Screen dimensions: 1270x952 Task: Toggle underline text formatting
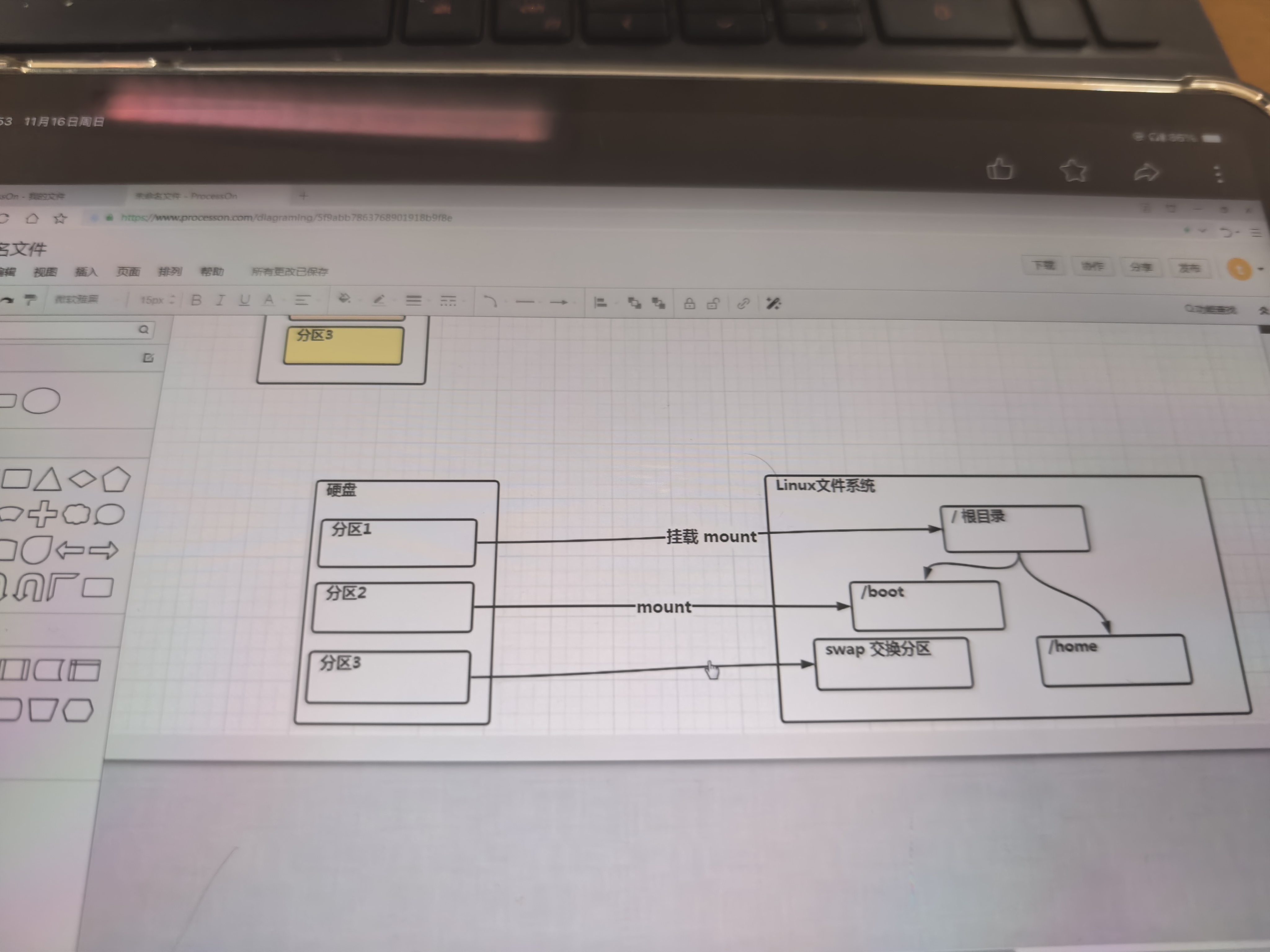click(x=244, y=300)
